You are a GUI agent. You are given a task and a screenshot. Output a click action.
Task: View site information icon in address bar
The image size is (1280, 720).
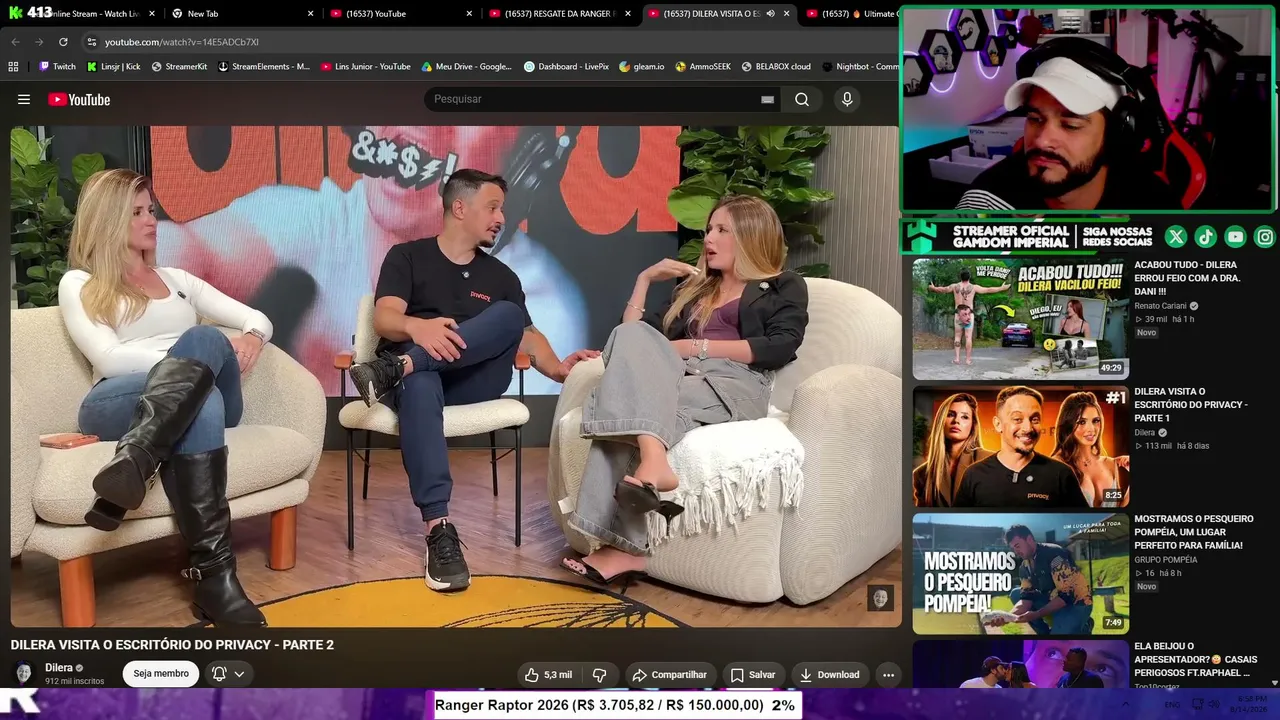click(91, 42)
